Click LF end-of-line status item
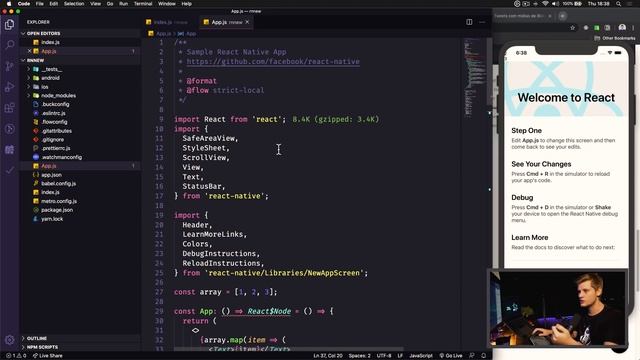The width and height of the screenshot is (640, 360). pos(400,356)
